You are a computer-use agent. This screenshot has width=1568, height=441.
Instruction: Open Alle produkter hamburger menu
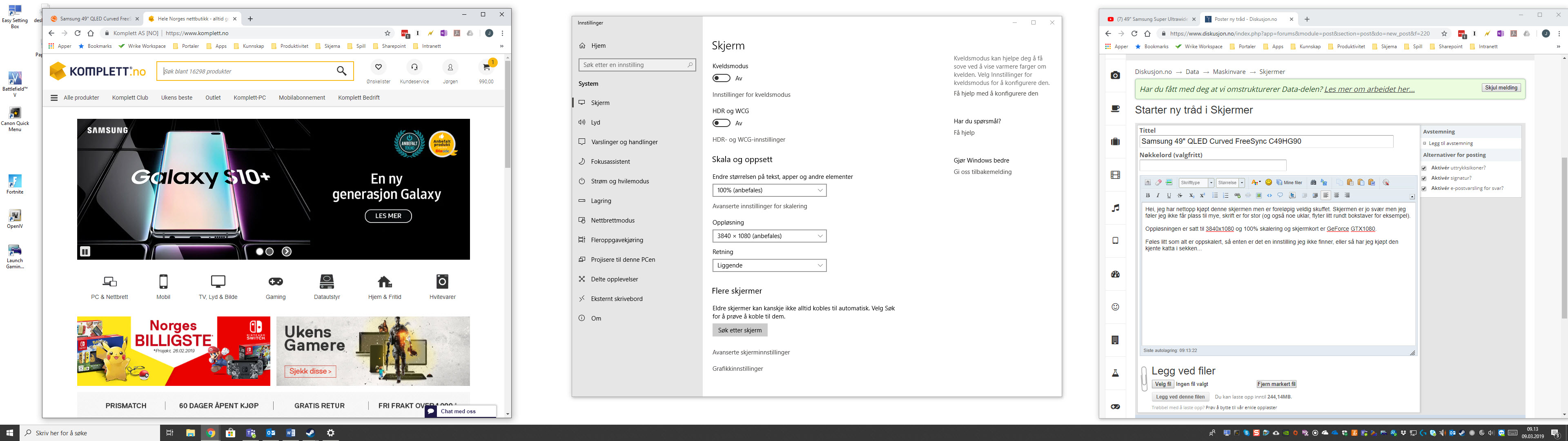coord(54,98)
